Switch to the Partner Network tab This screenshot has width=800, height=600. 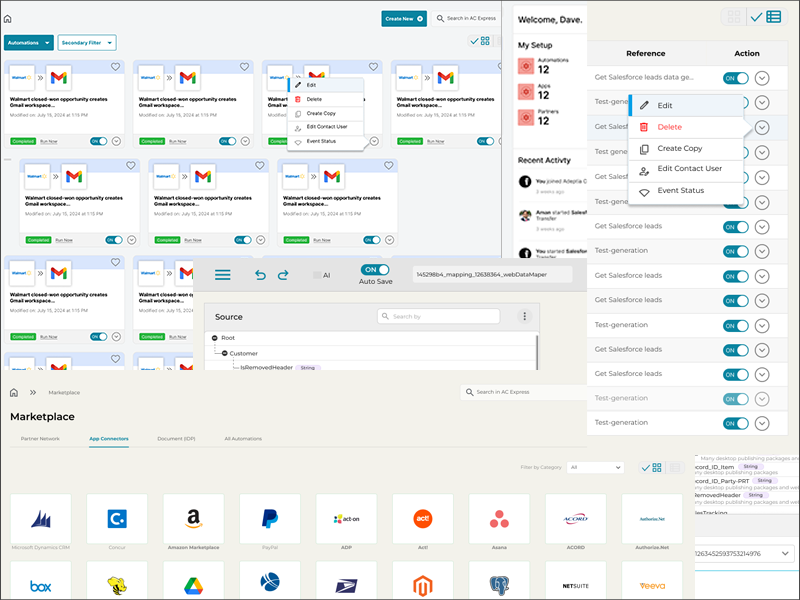pos(40,439)
